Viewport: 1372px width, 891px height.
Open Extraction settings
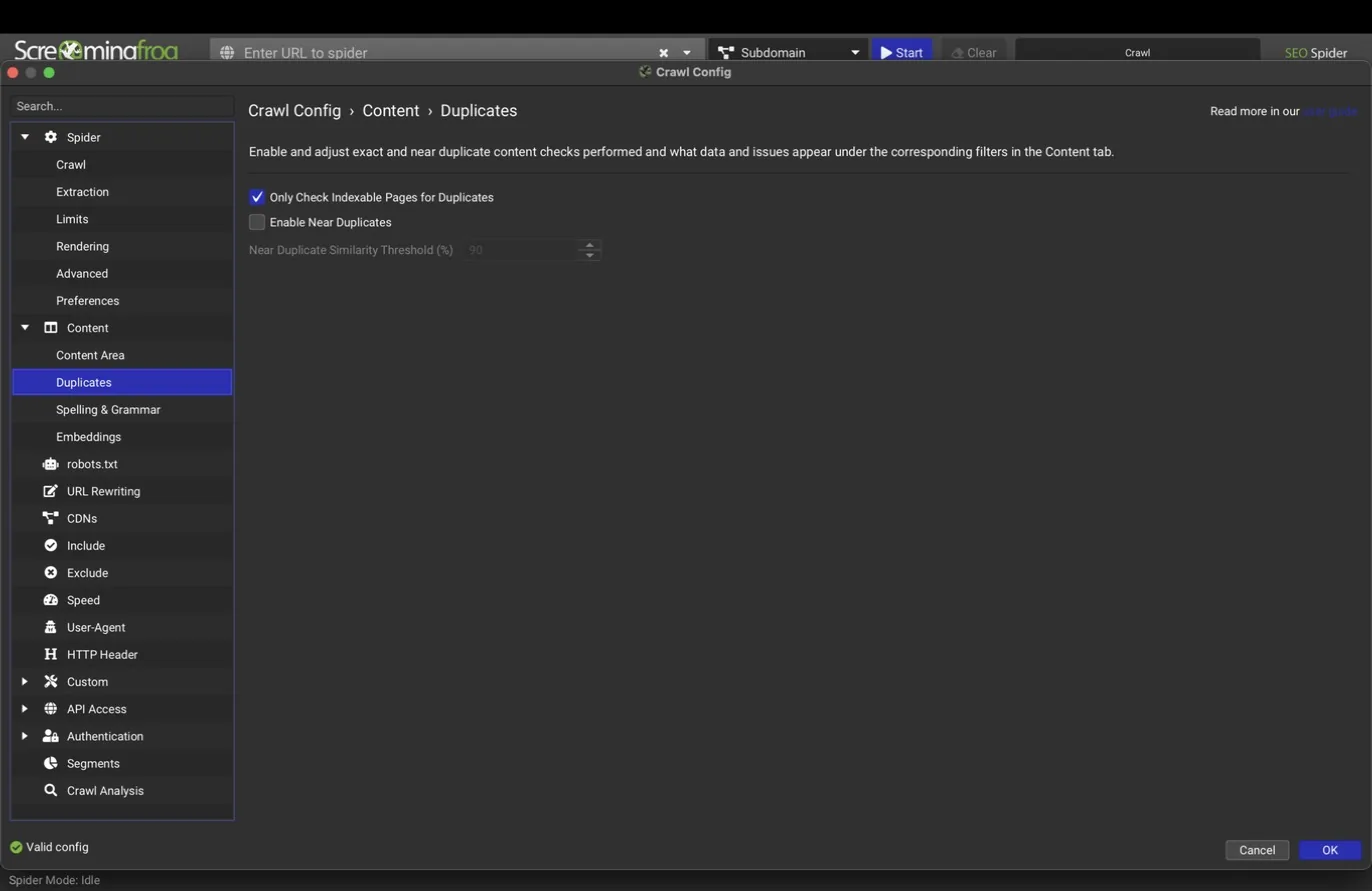[x=82, y=191]
